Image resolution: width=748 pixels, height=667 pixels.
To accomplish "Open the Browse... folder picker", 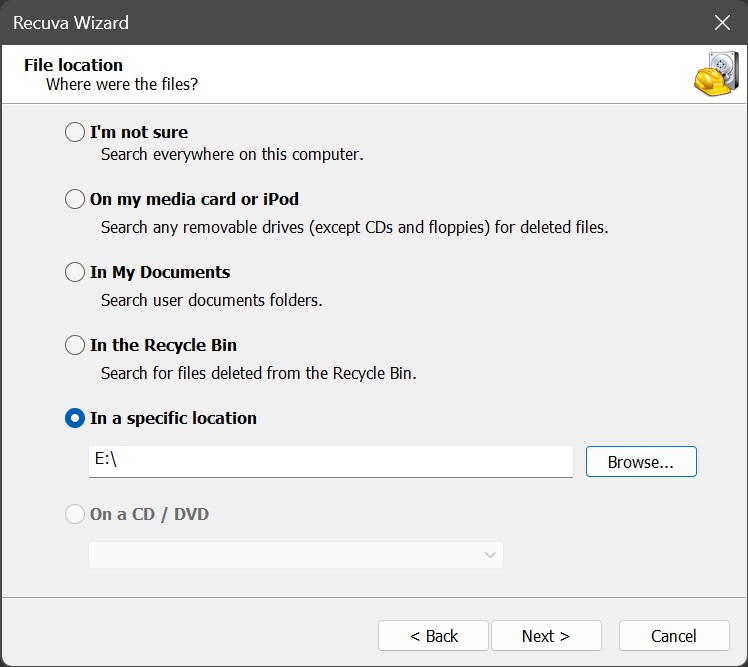I will coord(641,462).
